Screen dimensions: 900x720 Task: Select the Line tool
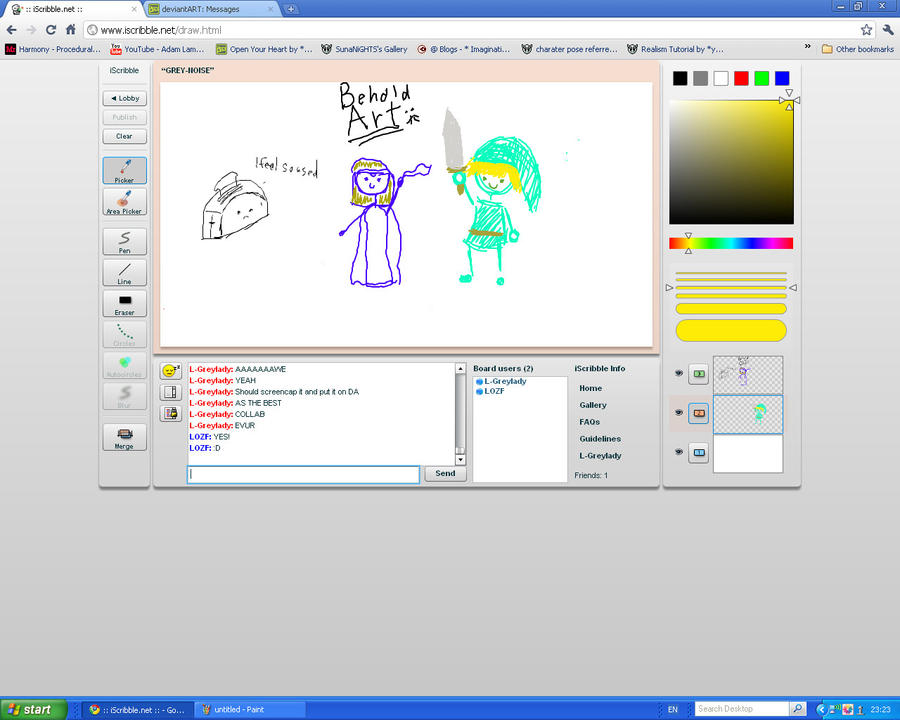click(x=124, y=272)
